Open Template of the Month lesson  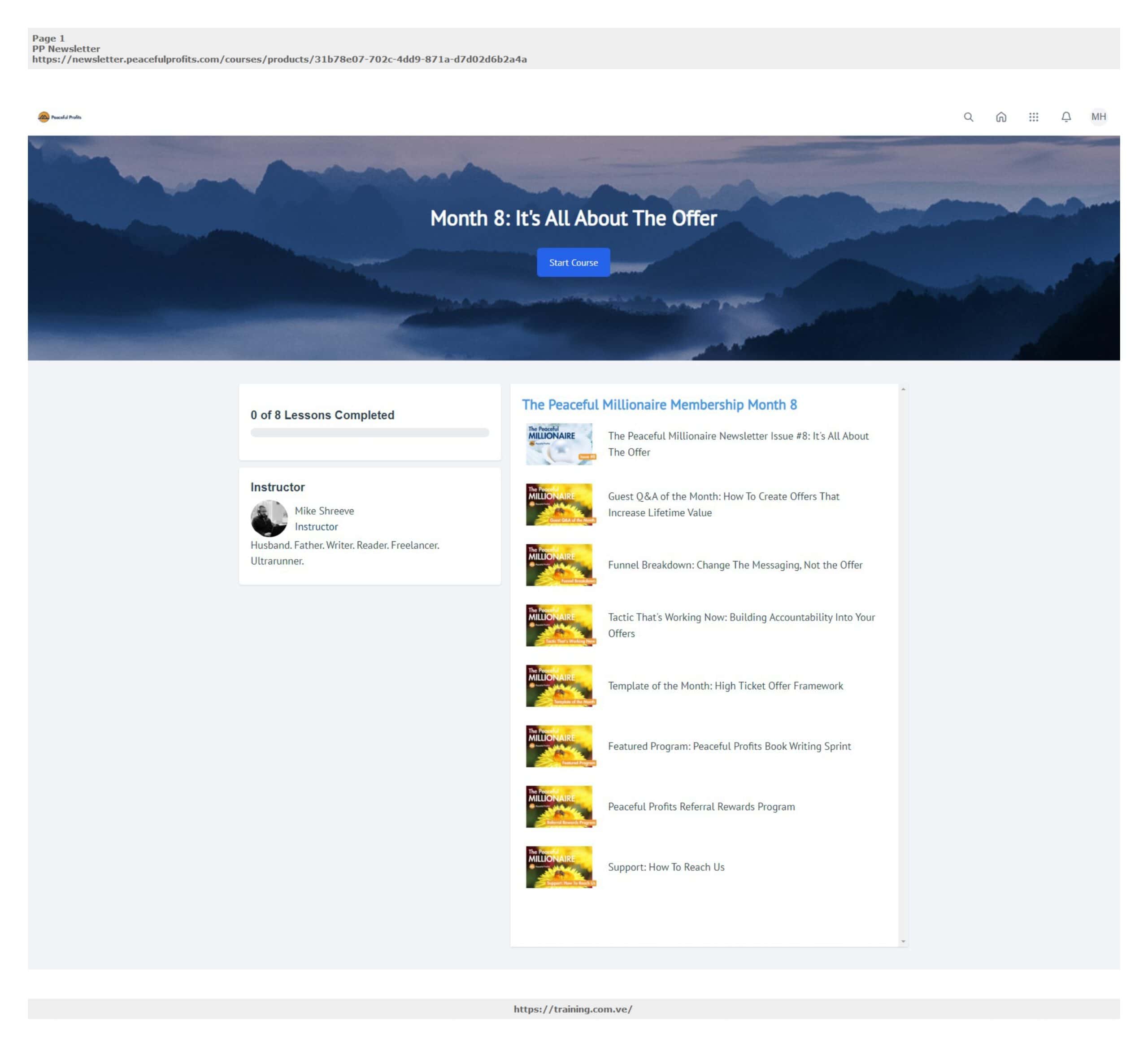click(725, 686)
